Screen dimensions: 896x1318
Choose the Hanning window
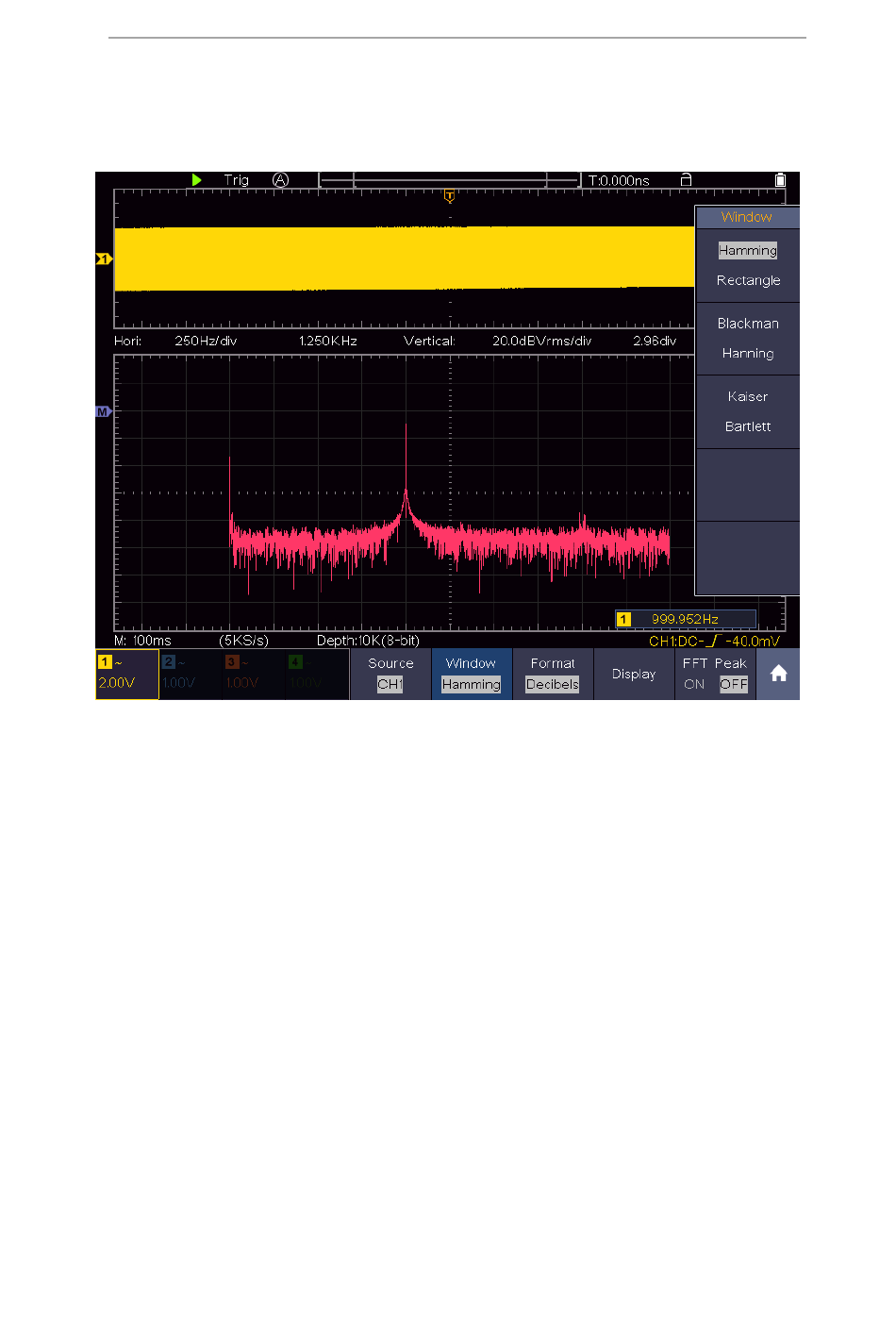coord(748,353)
